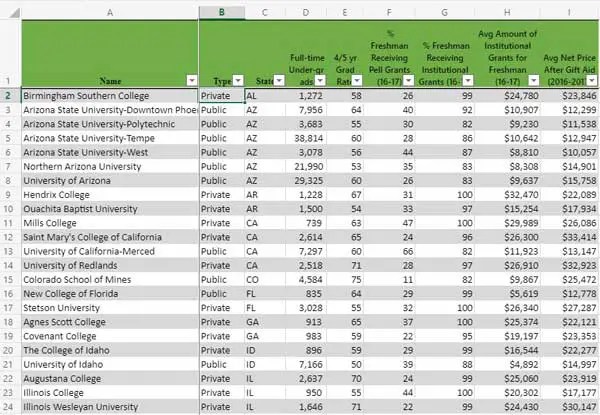The width and height of the screenshot is (600, 415).
Task: Click the Select All corner triangle
Action: tap(14, 13)
